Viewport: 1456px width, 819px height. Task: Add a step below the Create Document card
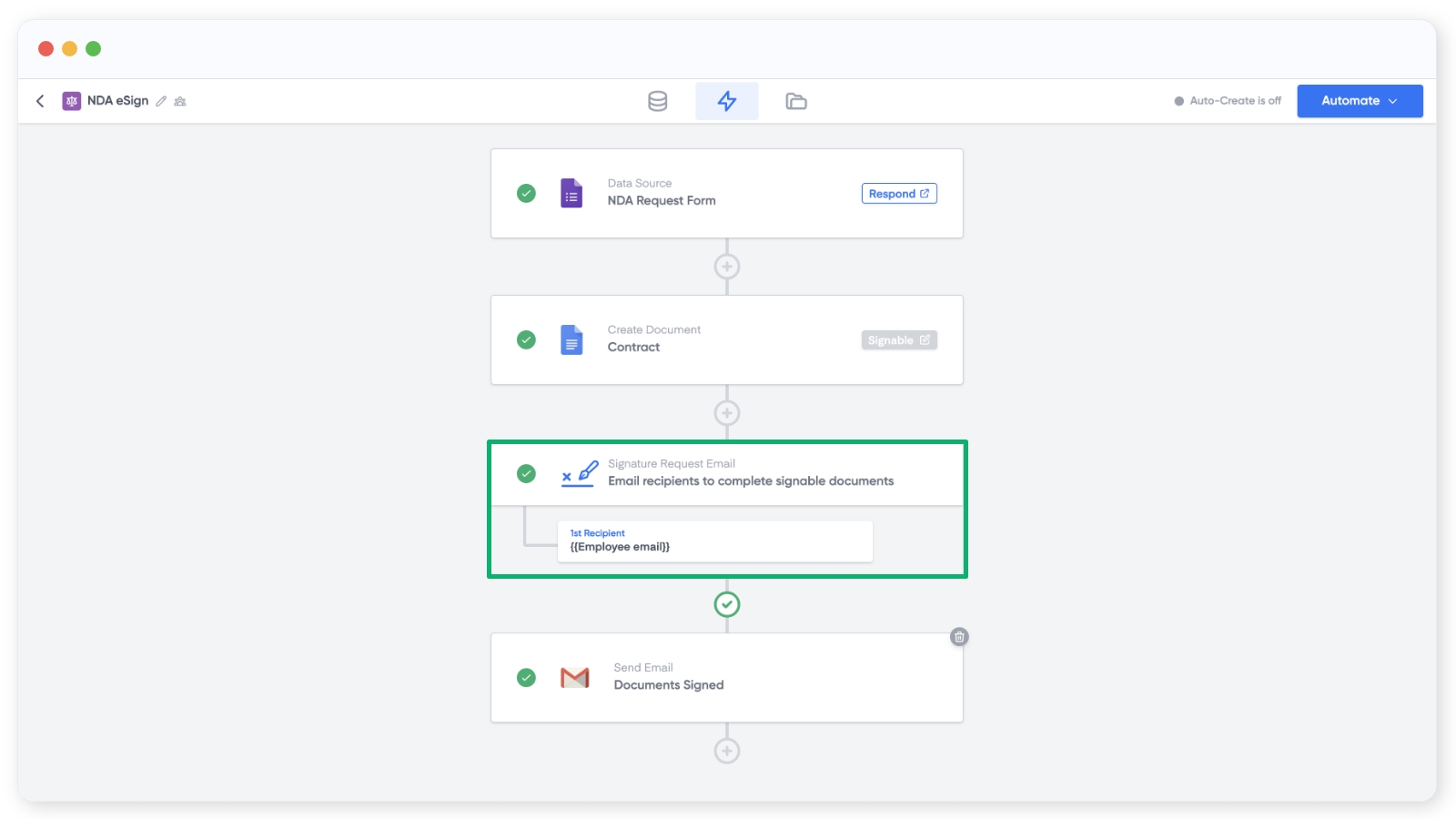[x=726, y=413]
